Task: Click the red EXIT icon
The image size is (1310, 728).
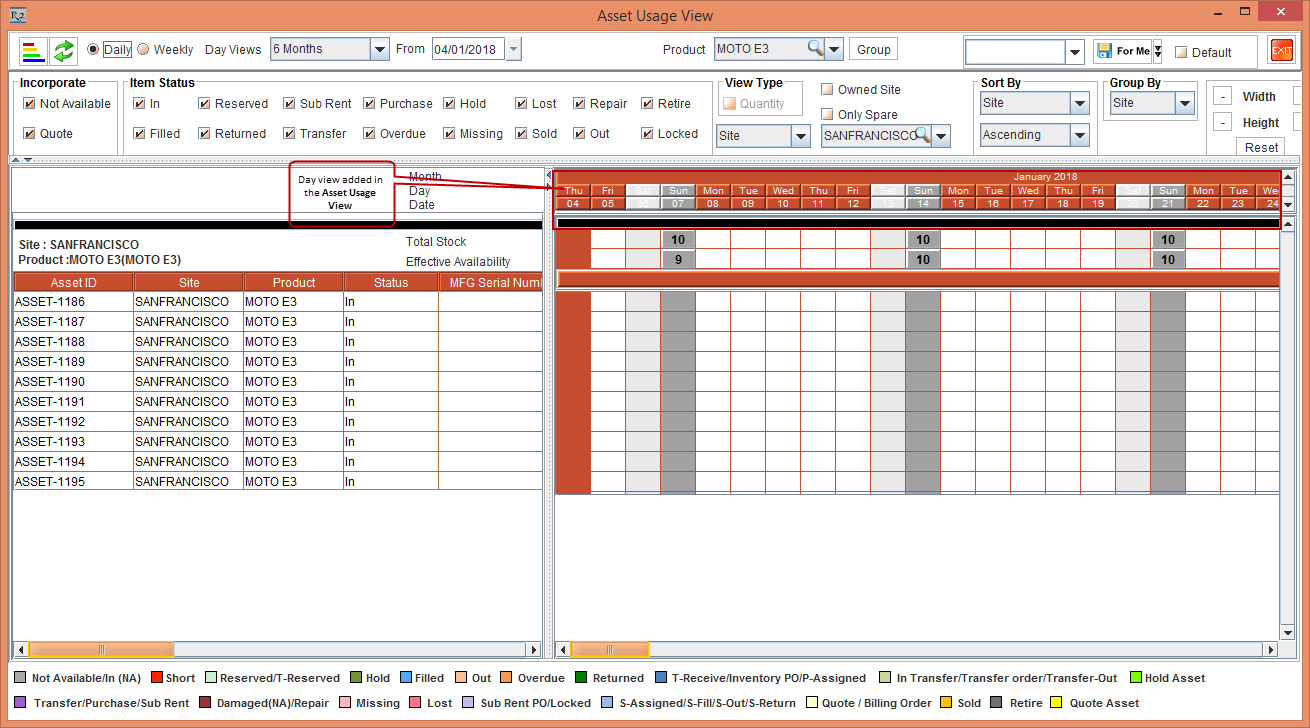Action: [x=1281, y=50]
